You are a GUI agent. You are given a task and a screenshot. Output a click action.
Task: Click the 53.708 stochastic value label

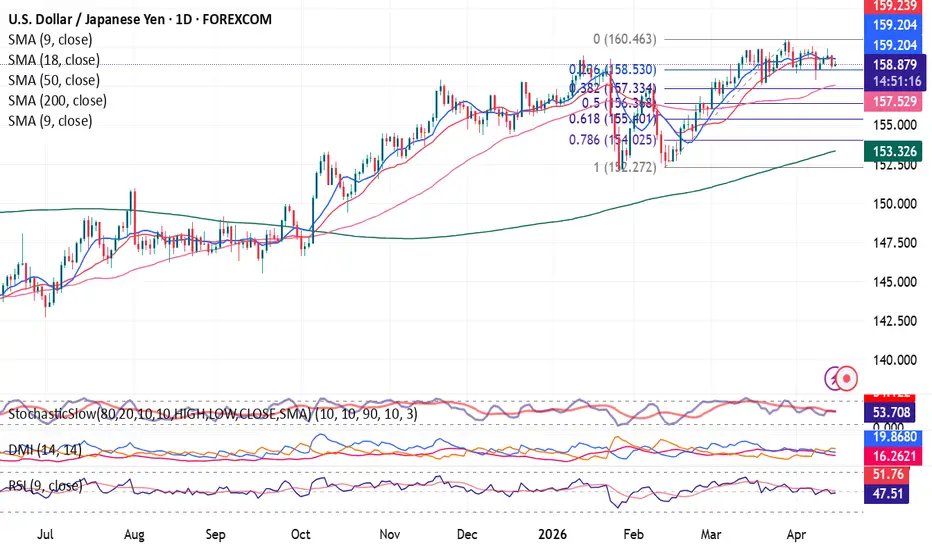[x=890, y=412]
